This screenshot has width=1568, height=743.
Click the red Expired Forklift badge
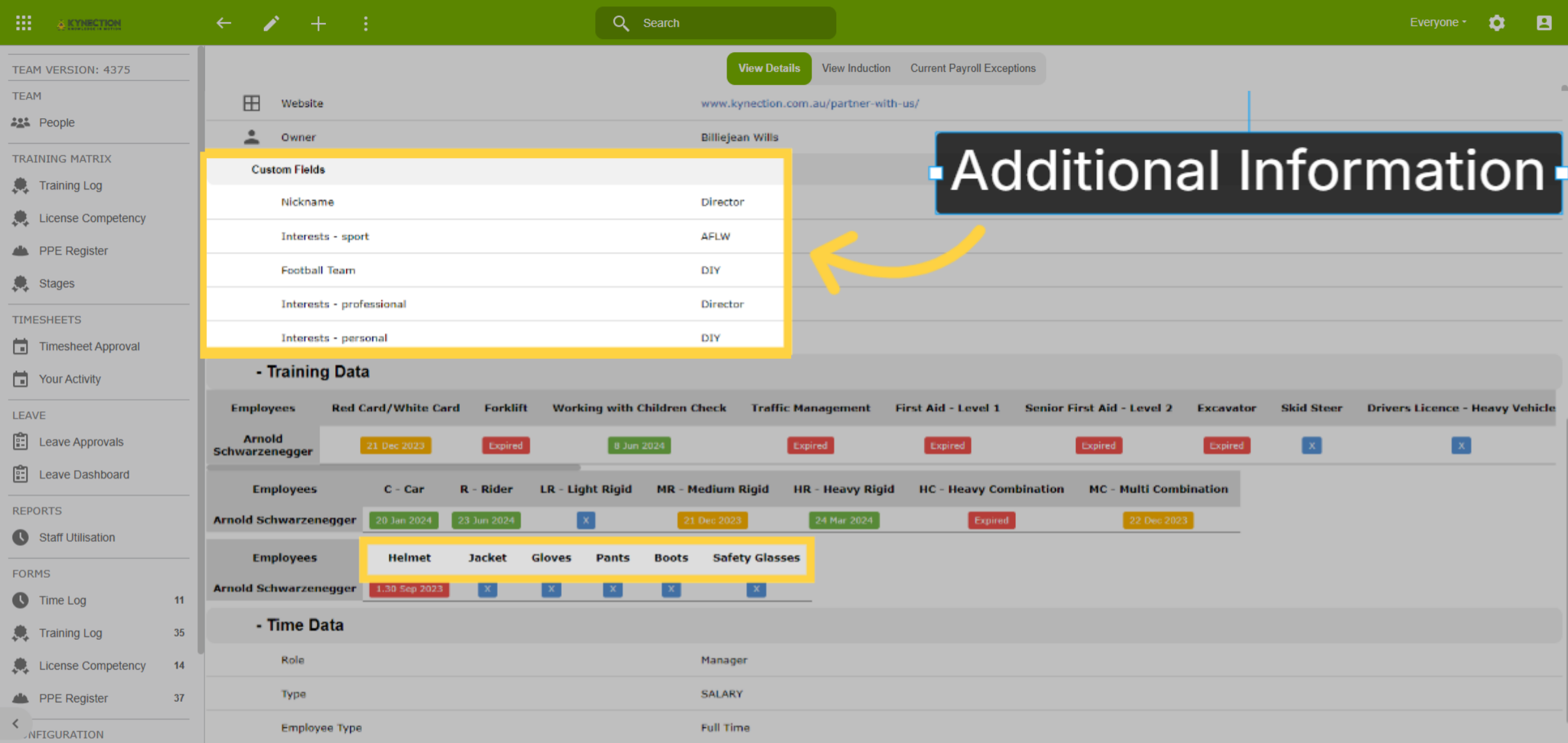pyautogui.click(x=506, y=445)
